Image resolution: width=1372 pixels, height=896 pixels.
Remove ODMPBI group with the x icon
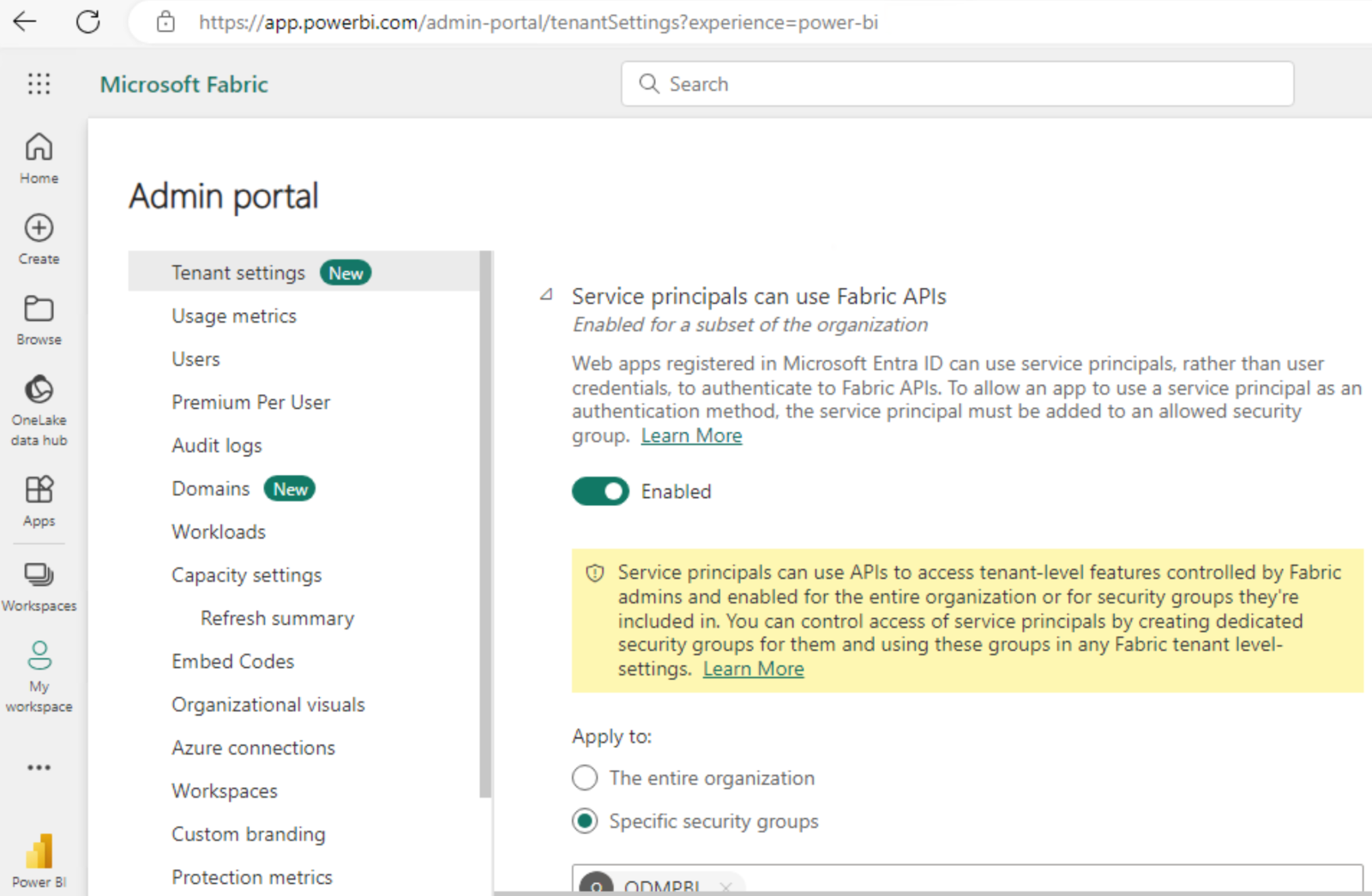(x=726, y=887)
